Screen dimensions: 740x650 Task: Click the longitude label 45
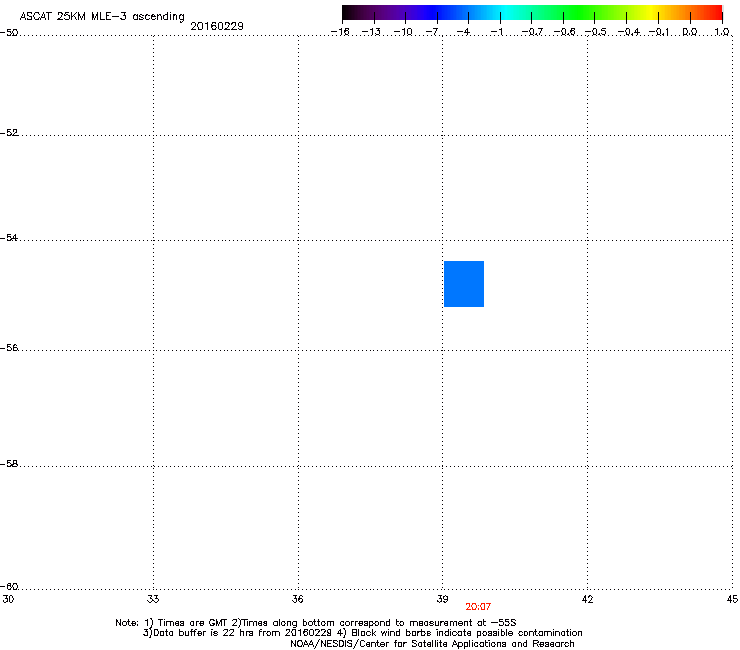pyautogui.click(x=732, y=599)
